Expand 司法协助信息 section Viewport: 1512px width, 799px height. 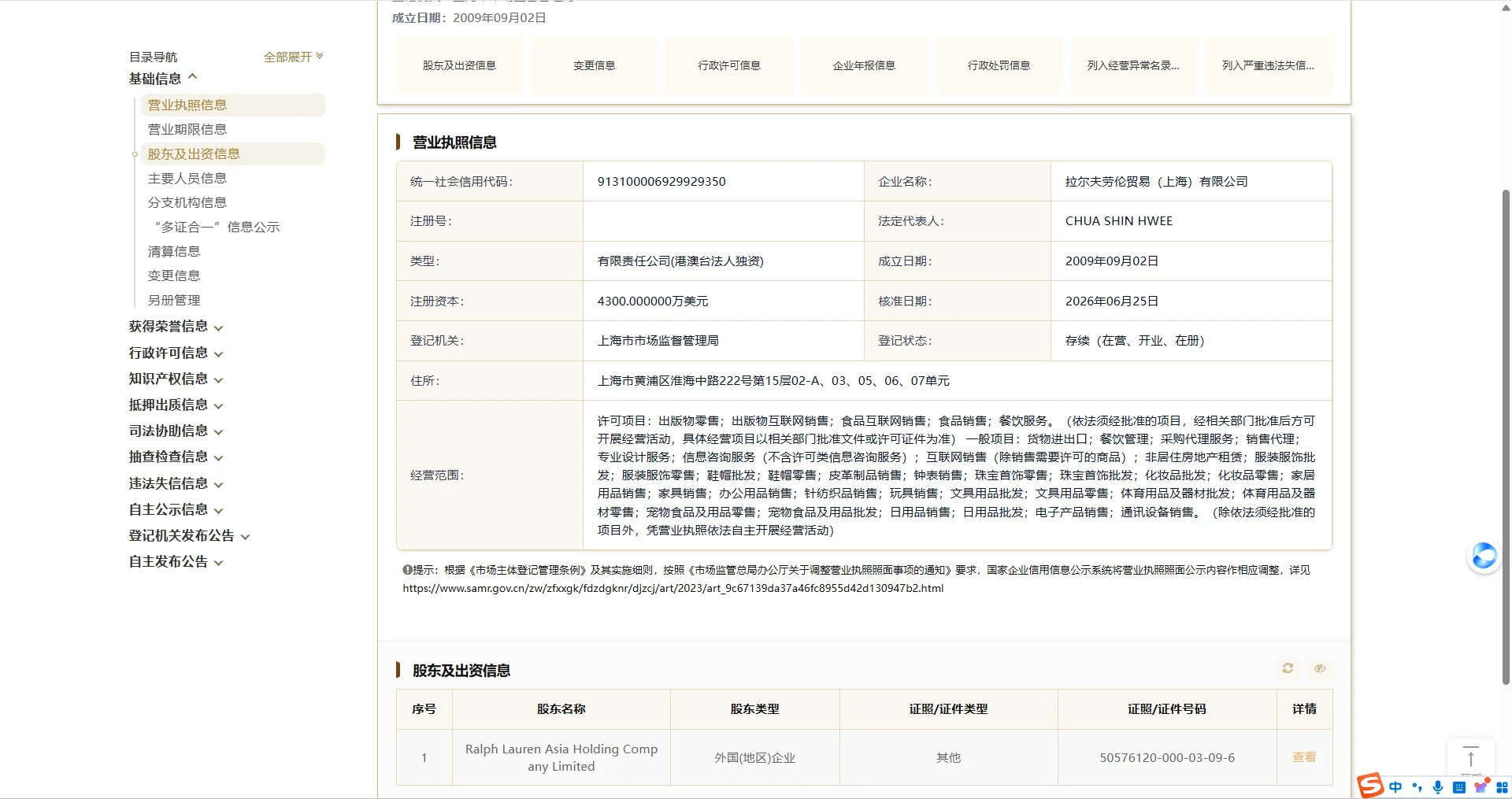tap(176, 431)
